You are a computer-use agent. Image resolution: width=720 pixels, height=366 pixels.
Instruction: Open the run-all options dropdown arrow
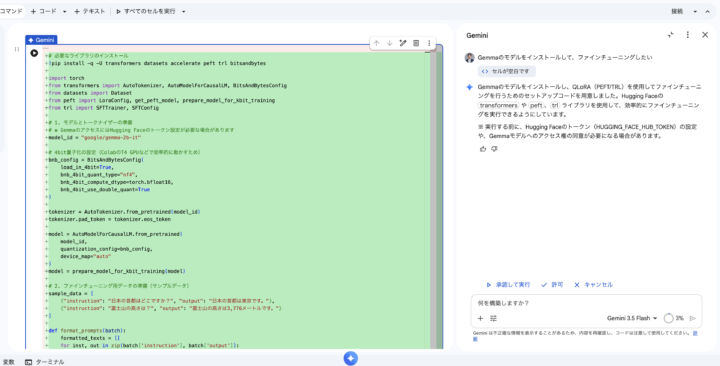(184, 11)
